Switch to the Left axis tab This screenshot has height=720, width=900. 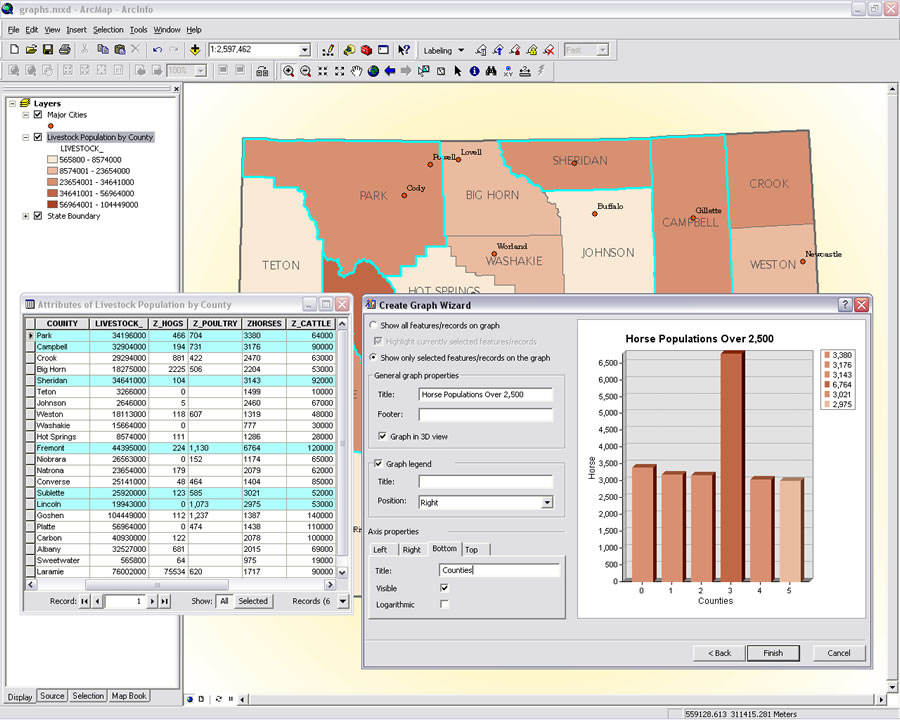[x=381, y=549]
